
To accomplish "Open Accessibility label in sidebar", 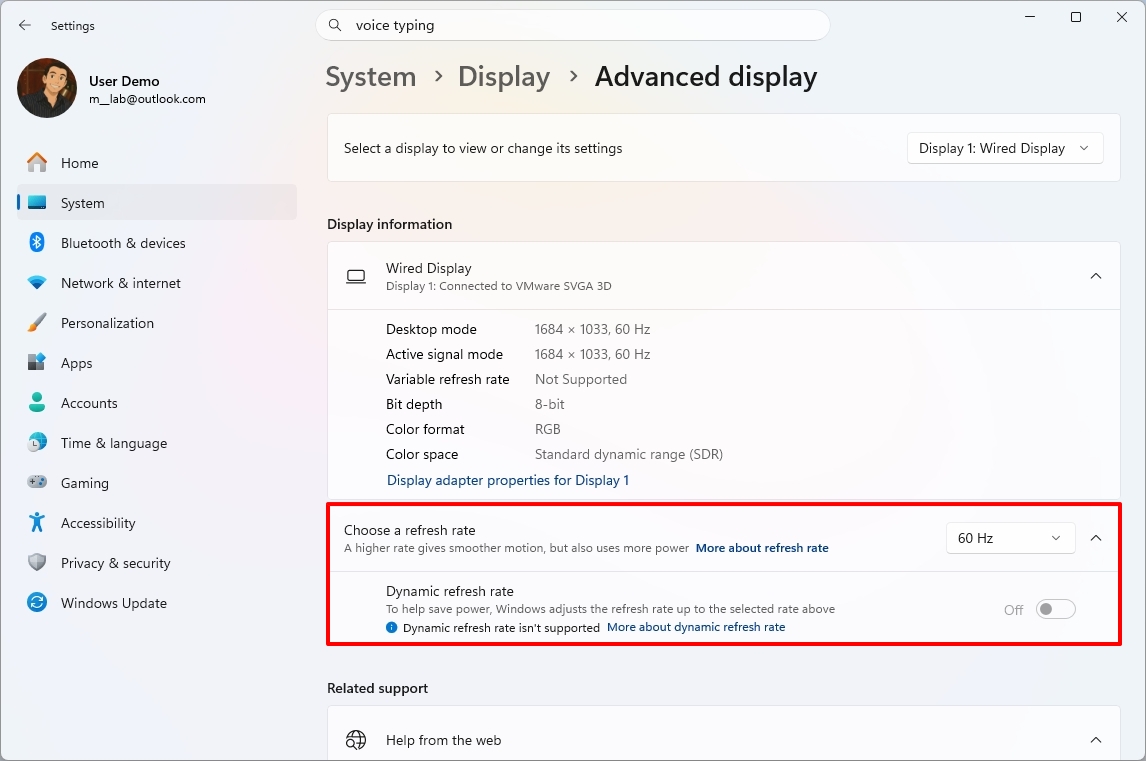I will (x=98, y=523).
